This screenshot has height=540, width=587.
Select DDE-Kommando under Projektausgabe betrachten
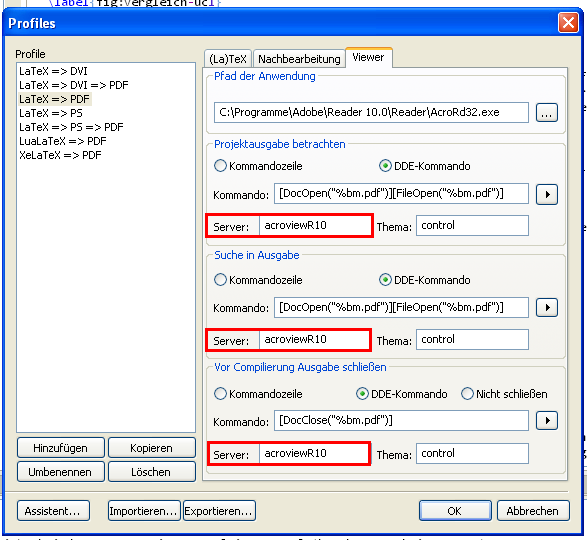pos(425,166)
